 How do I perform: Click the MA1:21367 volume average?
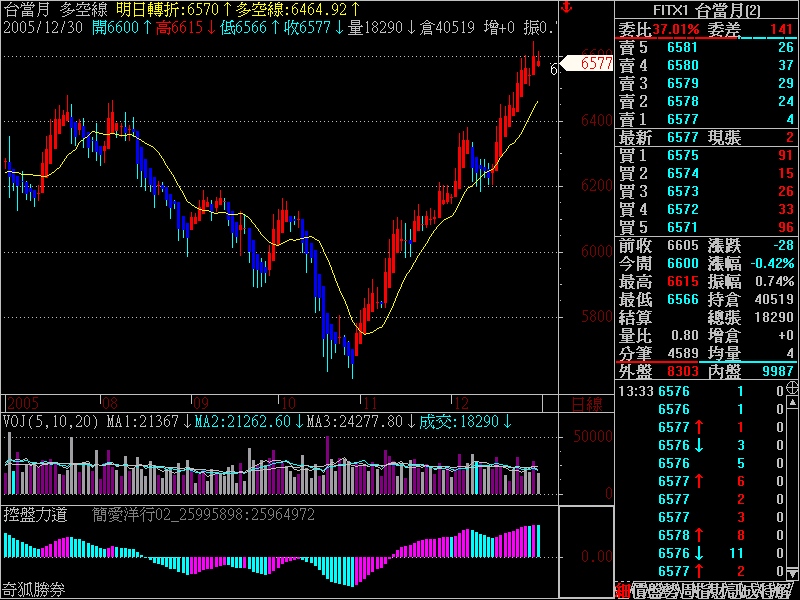(x=147, y=421)
